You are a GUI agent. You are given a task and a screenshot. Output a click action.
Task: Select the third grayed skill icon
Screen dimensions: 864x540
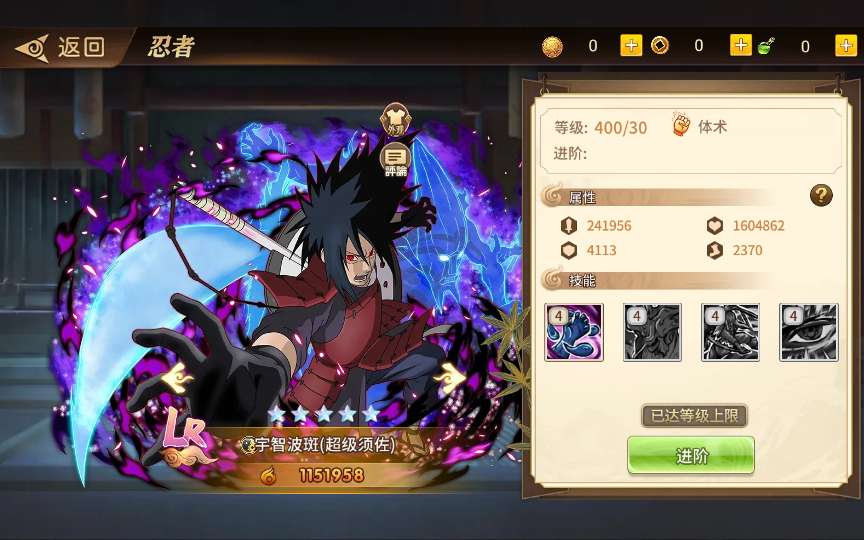click(x=730, y=332)
